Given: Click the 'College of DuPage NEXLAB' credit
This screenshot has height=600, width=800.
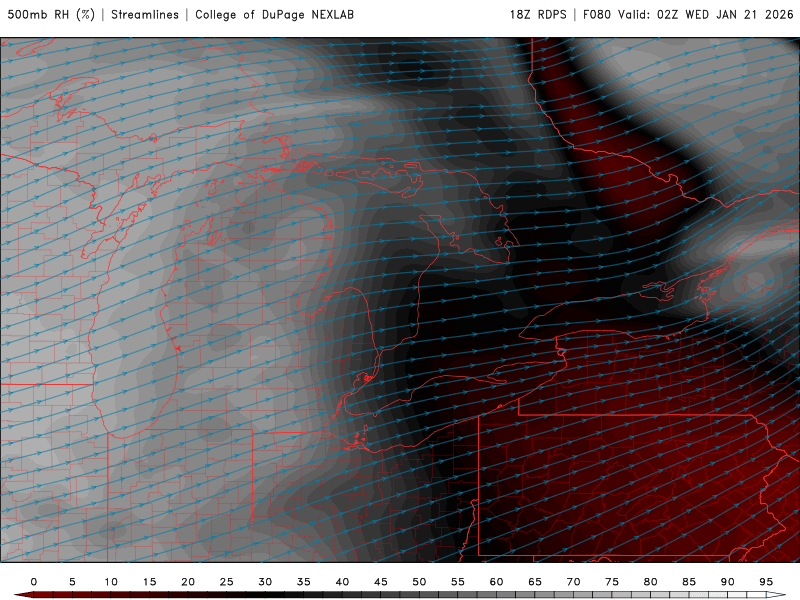Looking at the screenshot, I should 274,15.
